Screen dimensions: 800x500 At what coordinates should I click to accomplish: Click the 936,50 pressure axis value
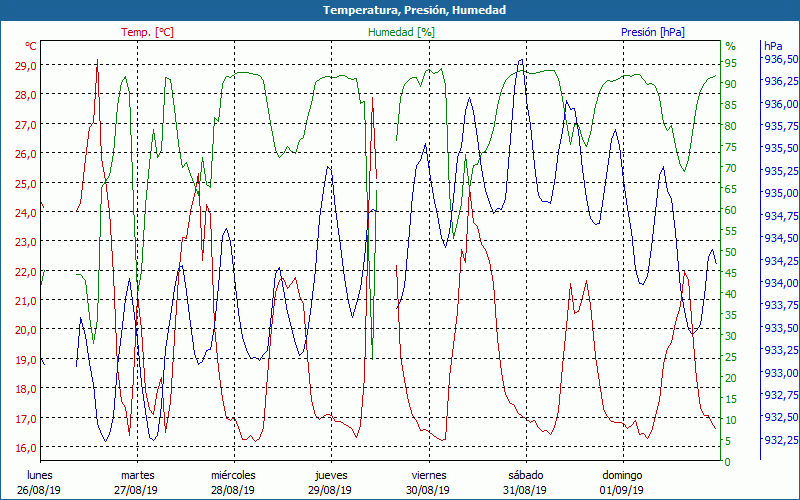coord(781,59)
